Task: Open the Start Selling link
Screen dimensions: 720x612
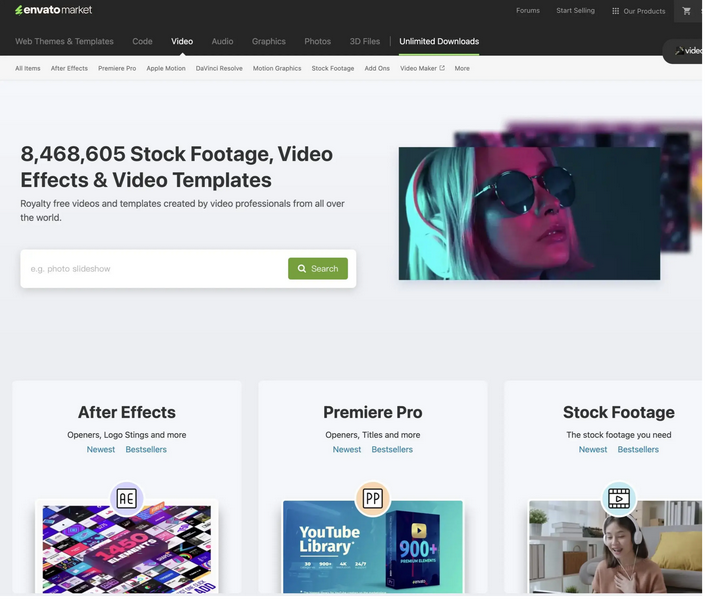Action: click(x=575, y=11)
